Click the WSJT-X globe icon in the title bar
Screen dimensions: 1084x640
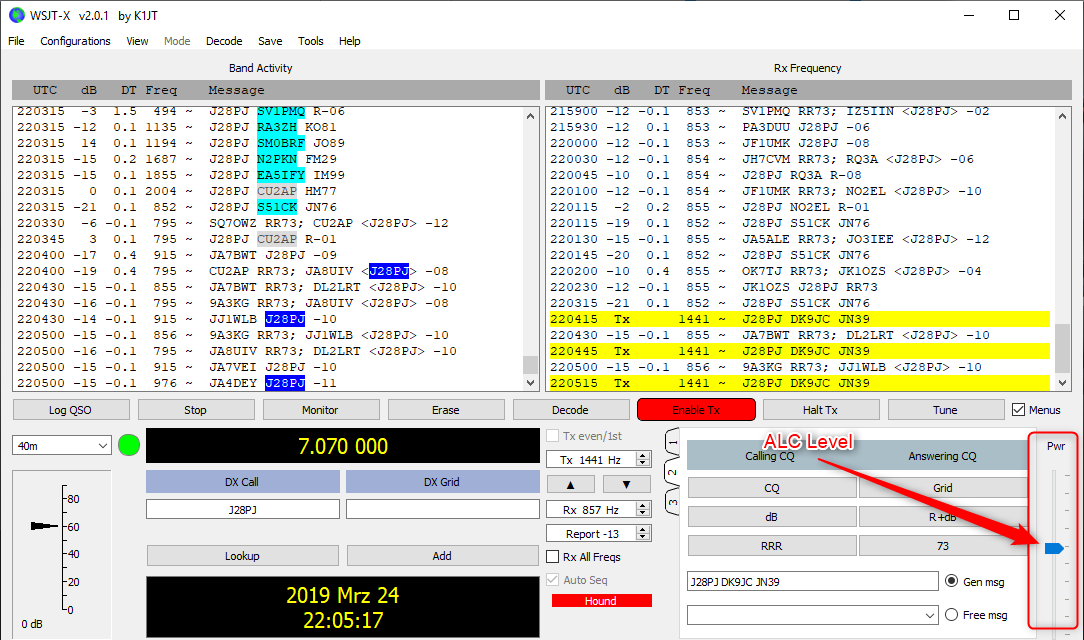click(x=17, y=15)
